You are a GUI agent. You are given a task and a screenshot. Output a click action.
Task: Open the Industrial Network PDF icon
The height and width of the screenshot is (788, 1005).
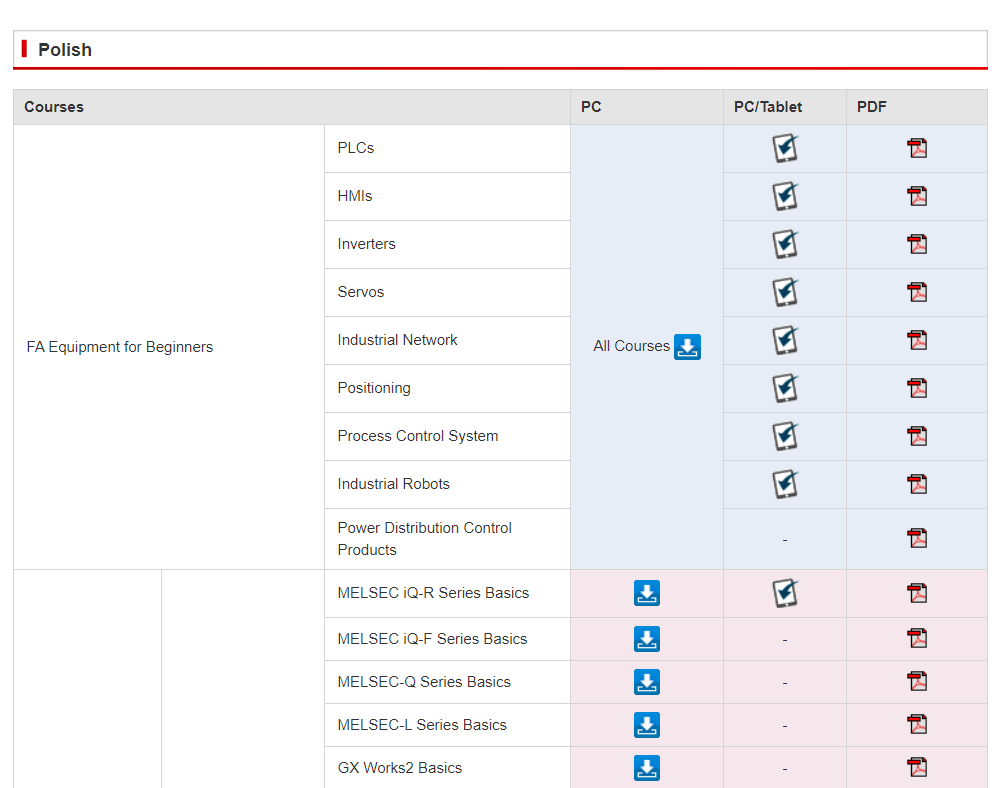point(917,341)
